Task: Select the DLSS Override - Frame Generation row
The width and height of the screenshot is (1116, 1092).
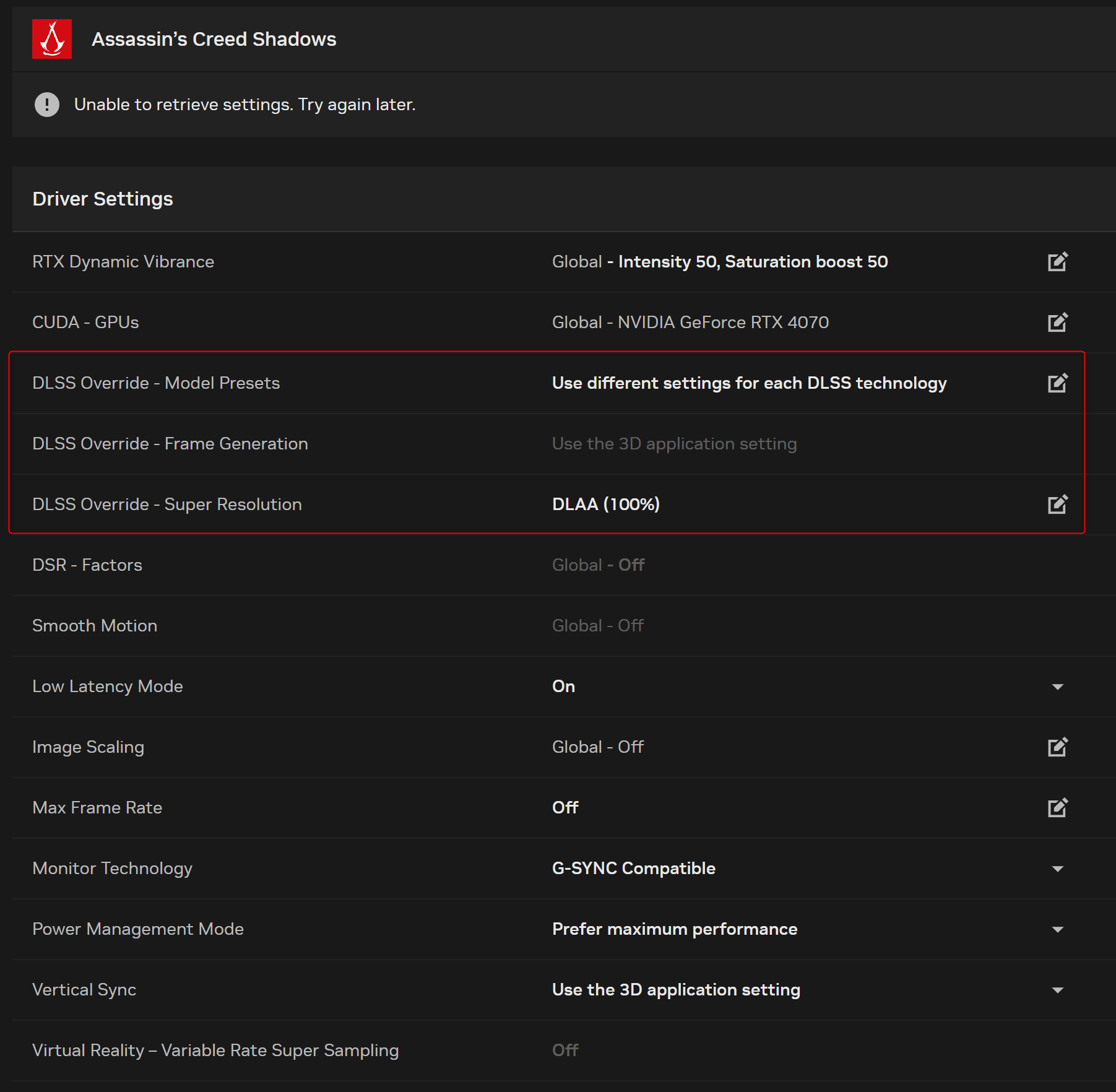Action: pos(170,444)
